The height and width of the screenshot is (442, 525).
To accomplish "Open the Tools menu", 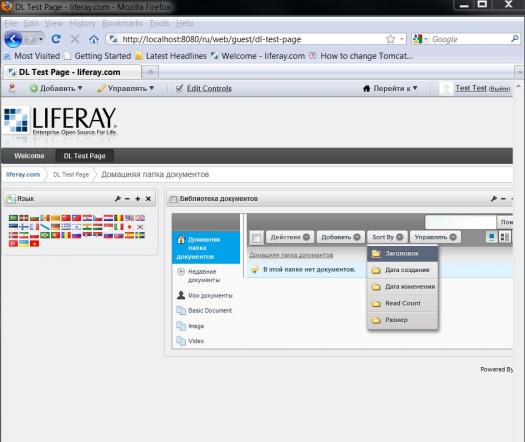I will click(x=159, y=23).
